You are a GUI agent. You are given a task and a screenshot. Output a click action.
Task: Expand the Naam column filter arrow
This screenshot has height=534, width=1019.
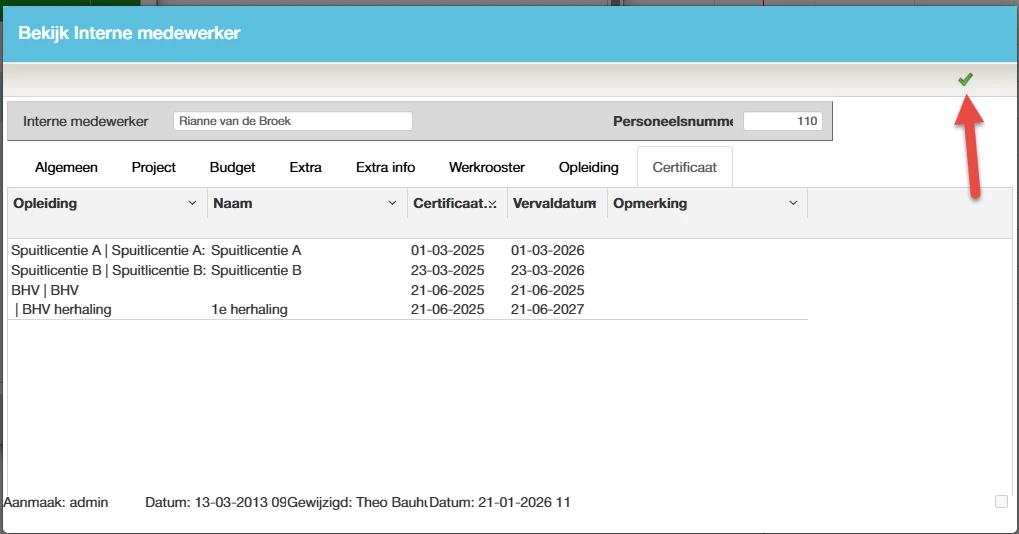point(393,203)
